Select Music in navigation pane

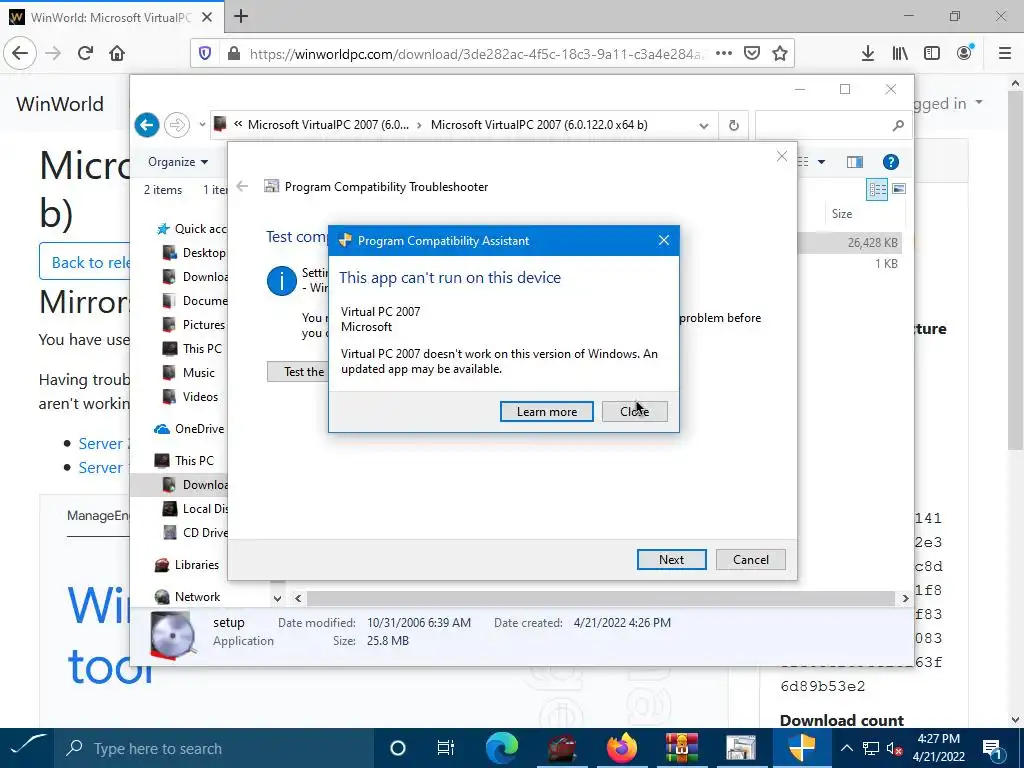pyautogui.click(x=188, y=372)
